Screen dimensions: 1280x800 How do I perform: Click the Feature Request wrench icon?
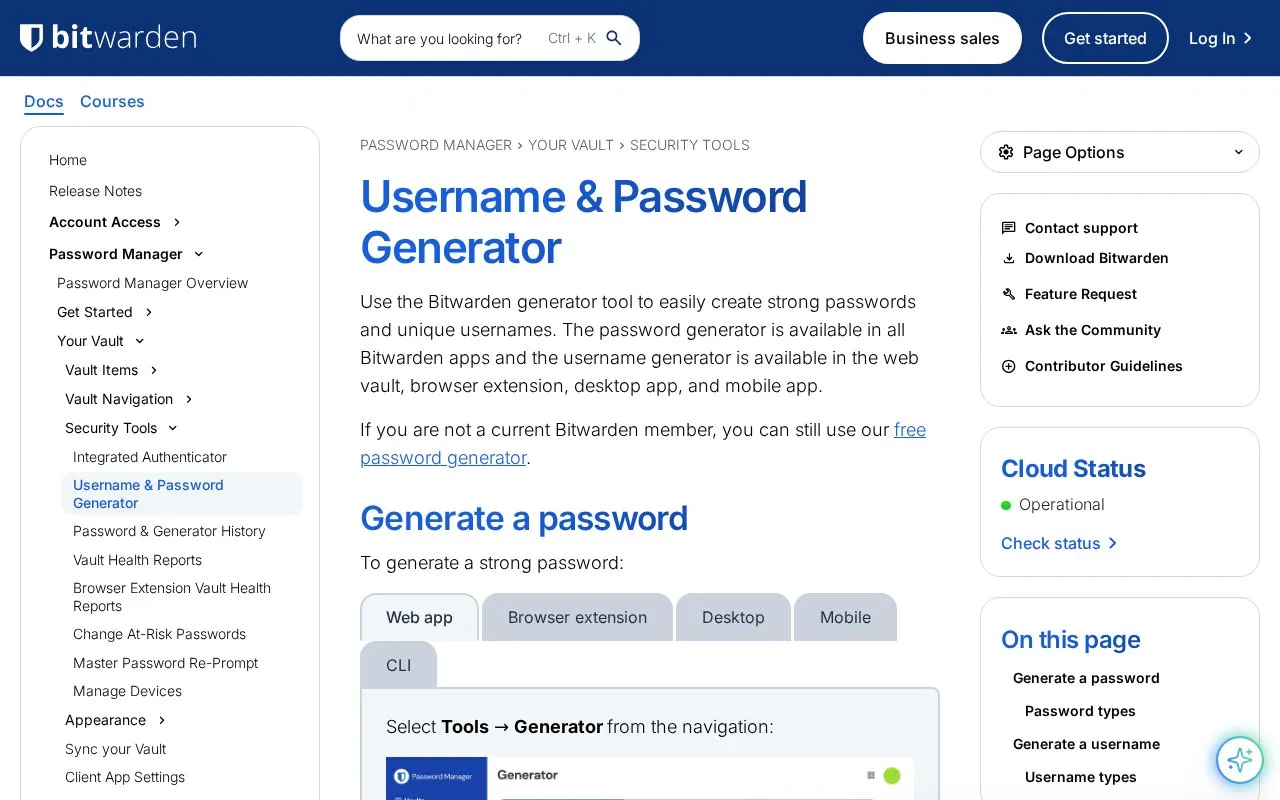[1009, 294]
